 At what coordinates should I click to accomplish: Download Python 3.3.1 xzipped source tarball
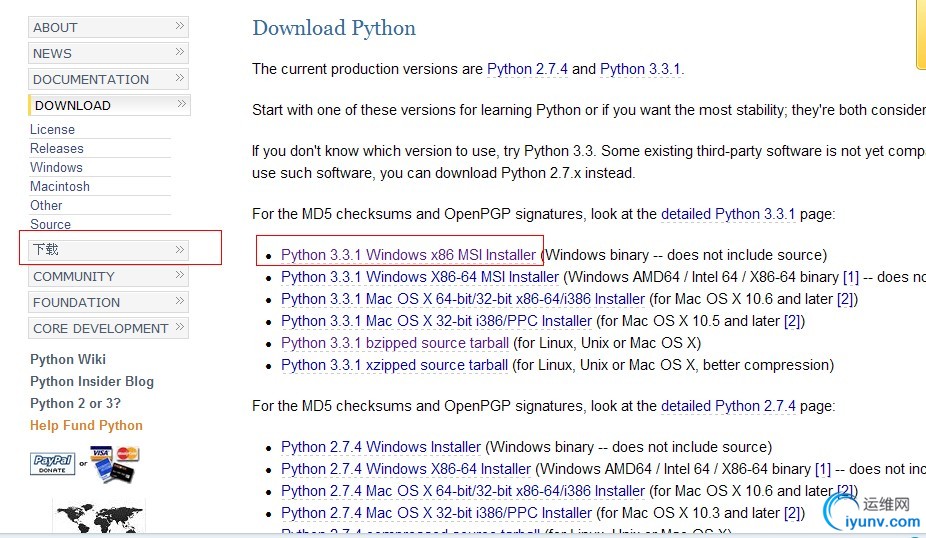point(394,365)
